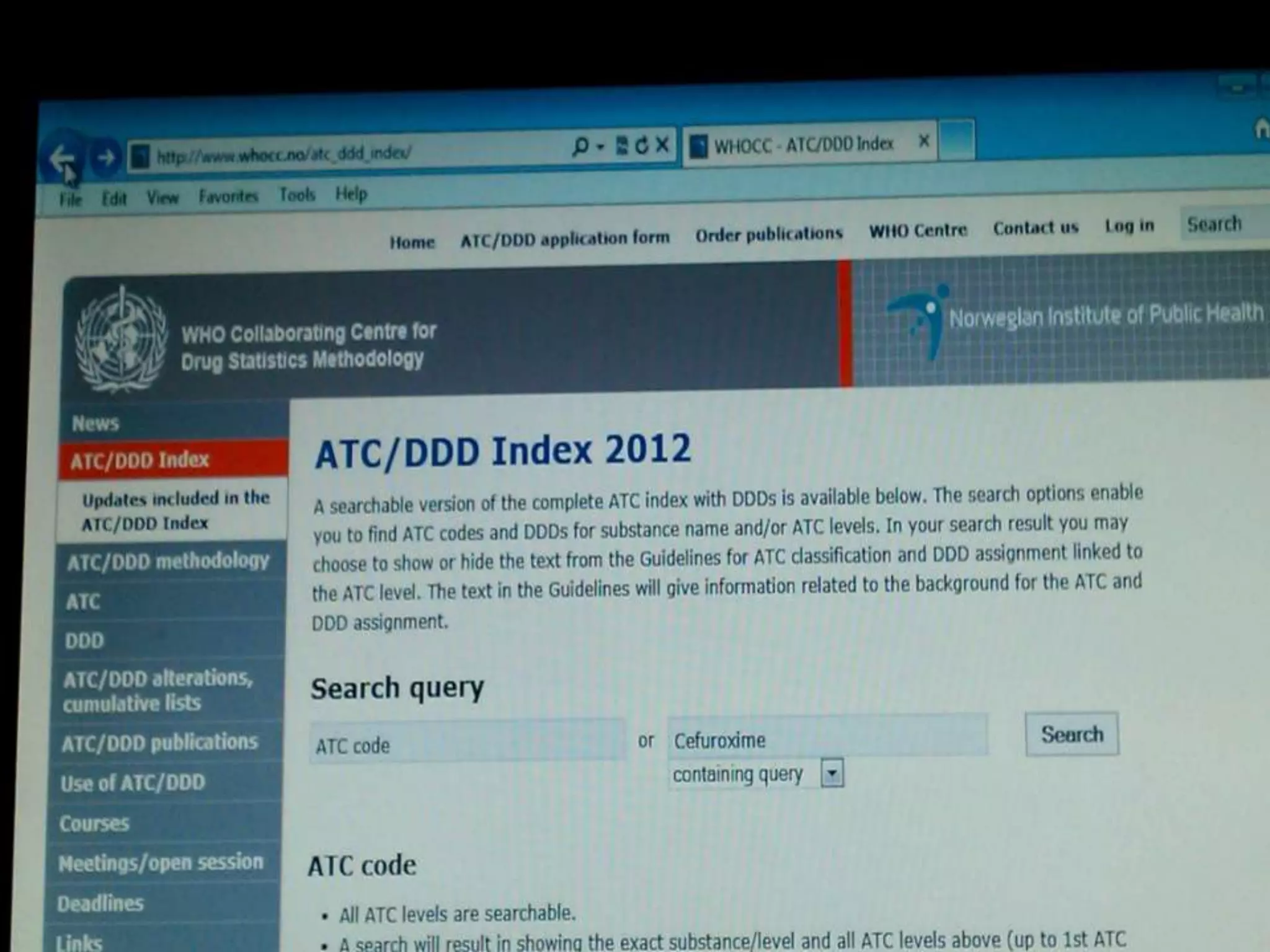Image resolution: width=1270 pixels, height=952 pixels.
Task: Click the stop loading X icon
Action: (x=662, y=144)
